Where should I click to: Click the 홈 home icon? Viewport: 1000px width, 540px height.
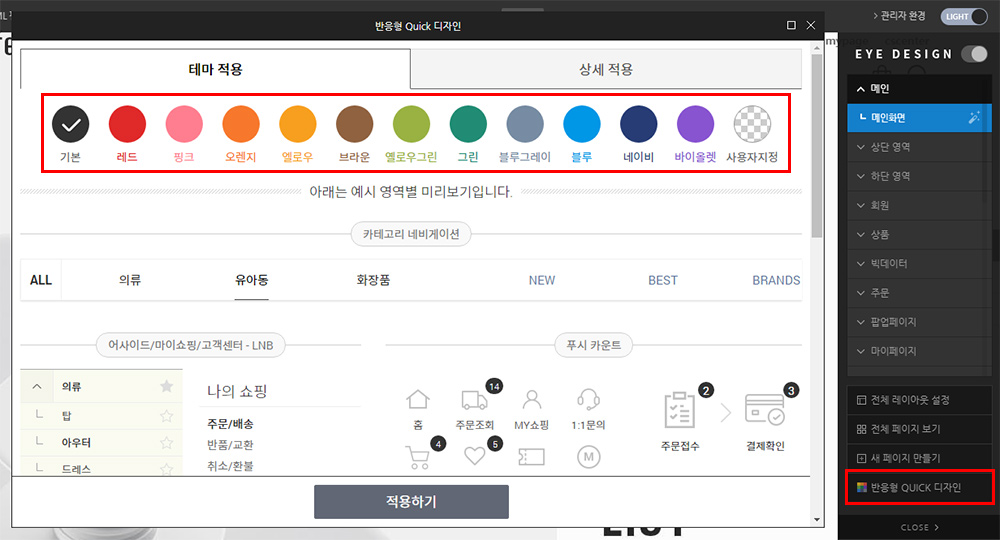pos(418,400)
